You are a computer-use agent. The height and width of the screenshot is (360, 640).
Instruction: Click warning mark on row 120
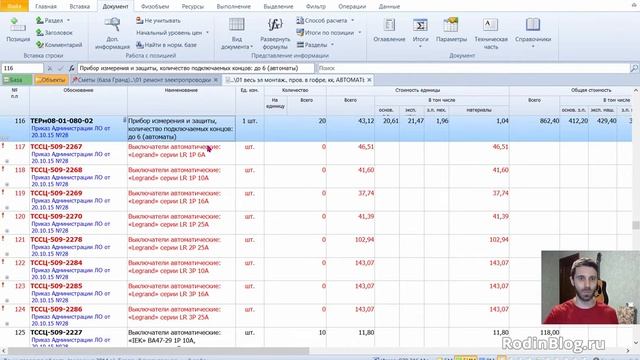(x=3, y=216)
